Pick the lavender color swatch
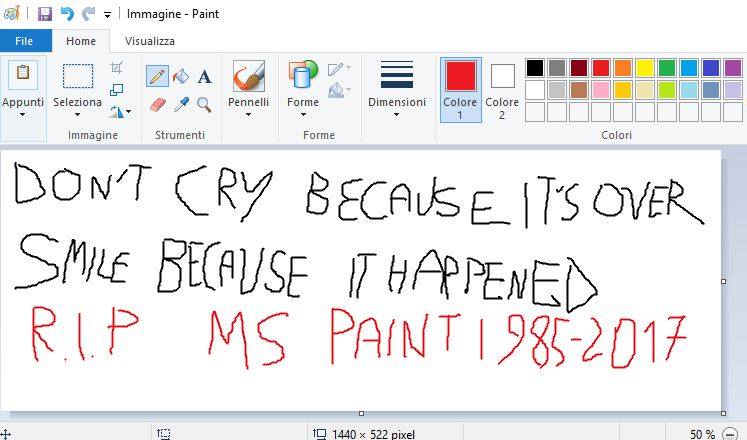This screenshot has width=747, height=440. tap(733, 90)
